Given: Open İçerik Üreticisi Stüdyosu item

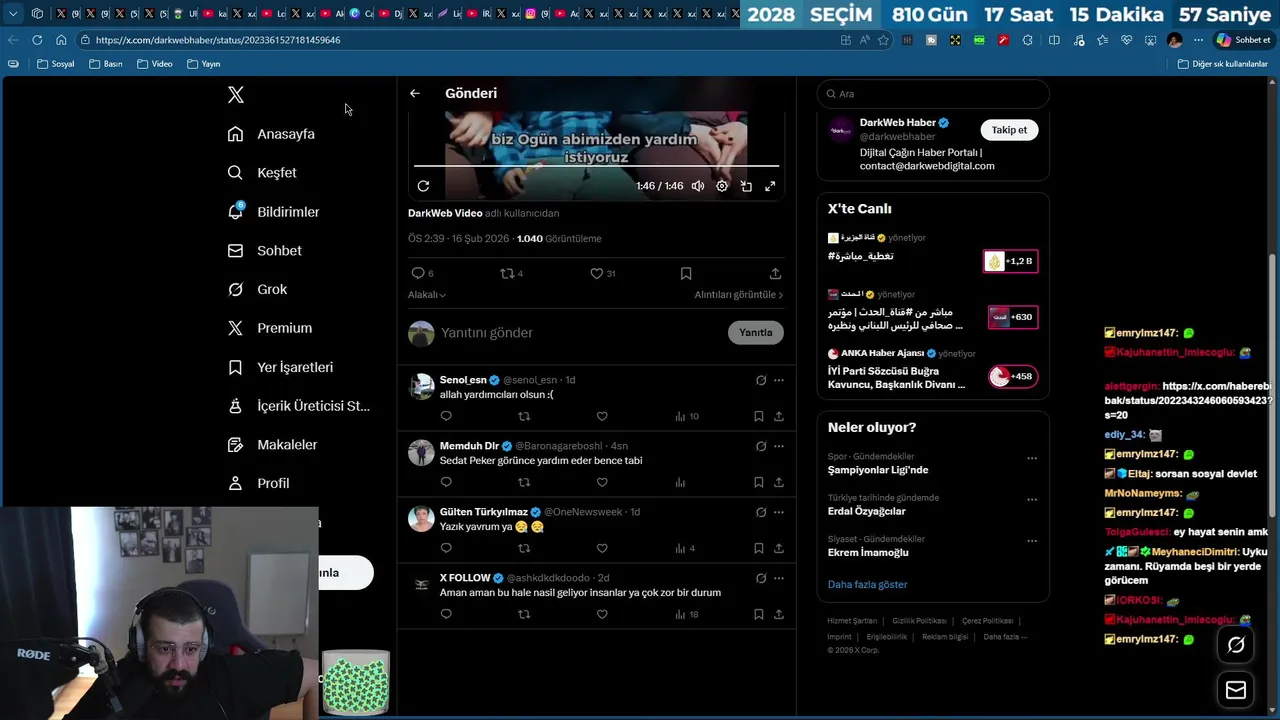Looking at the screenshot, I should (298, 406).
